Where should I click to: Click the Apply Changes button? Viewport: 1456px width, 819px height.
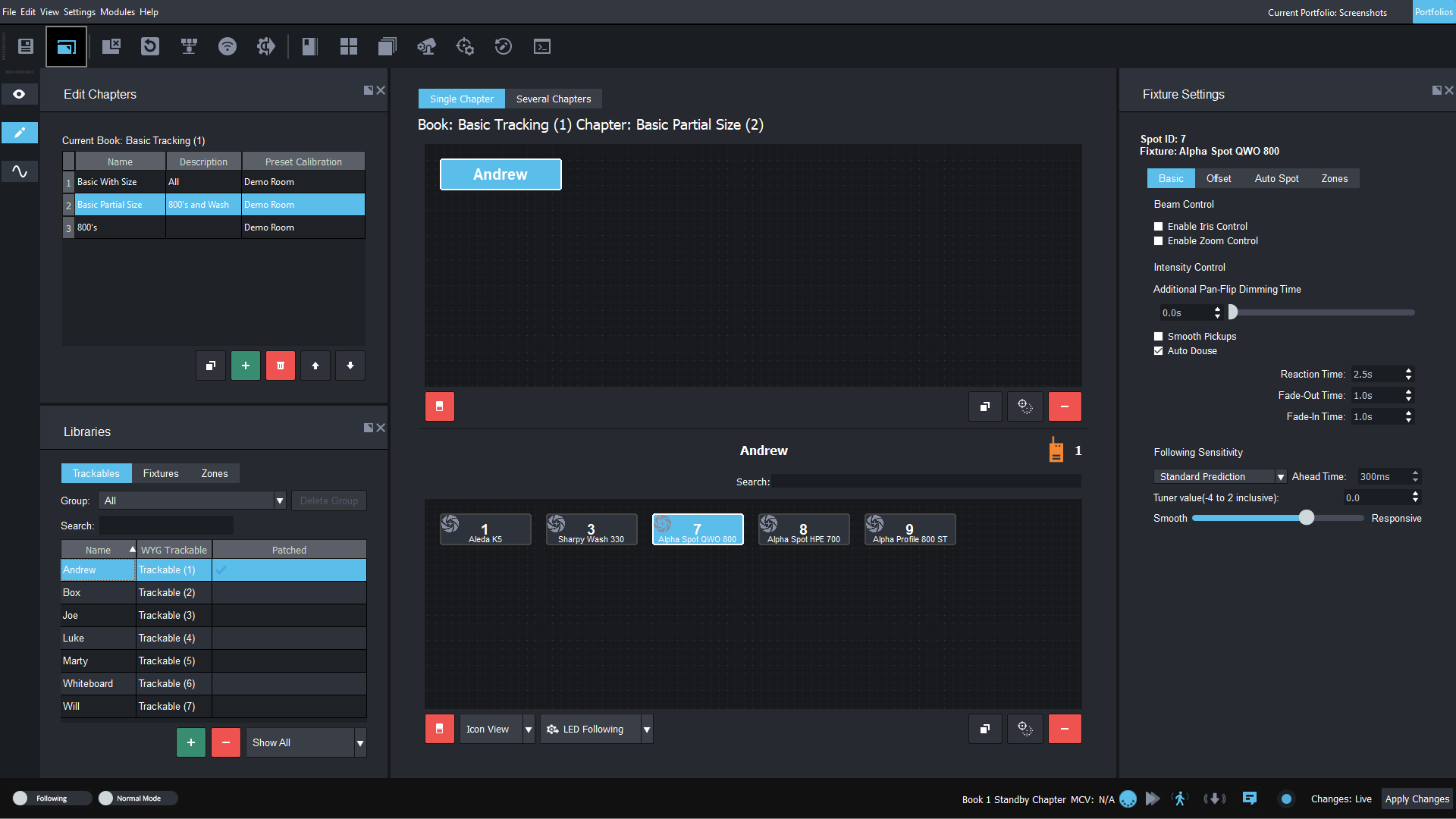click(1416, 799)
